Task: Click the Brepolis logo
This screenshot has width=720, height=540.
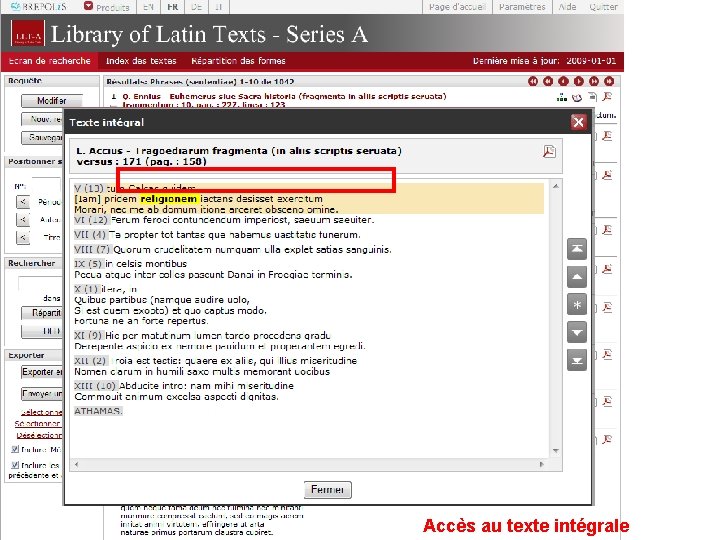Action: point(39,6)
